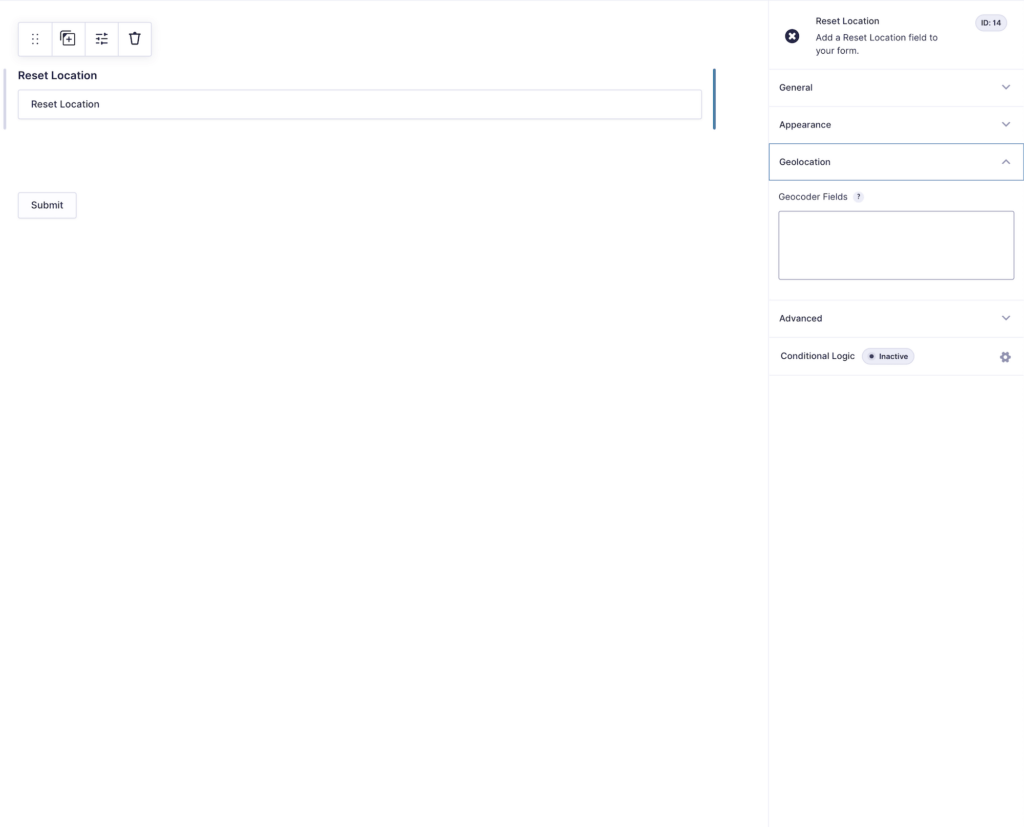
Task: Delete the field using the trash icon
Action: (x=134, y=38)
